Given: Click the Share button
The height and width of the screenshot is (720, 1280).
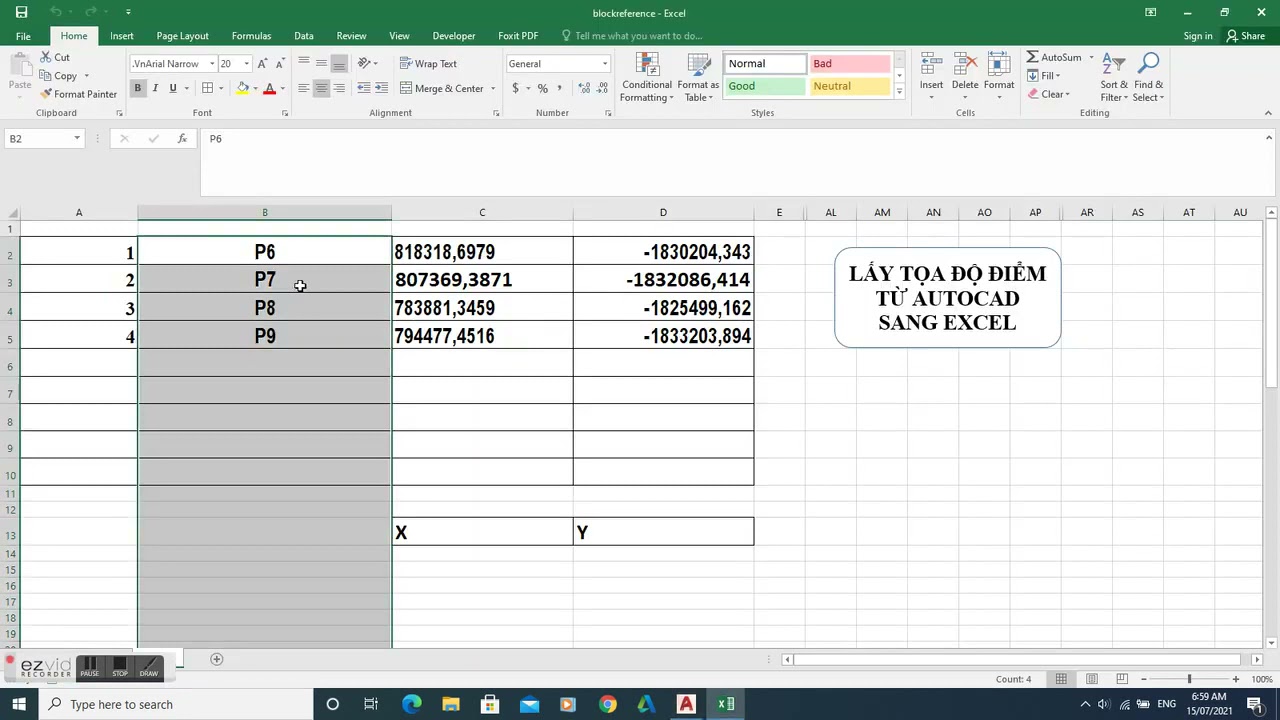Looking at the screenshot, I should click(x=1246, y=36).
